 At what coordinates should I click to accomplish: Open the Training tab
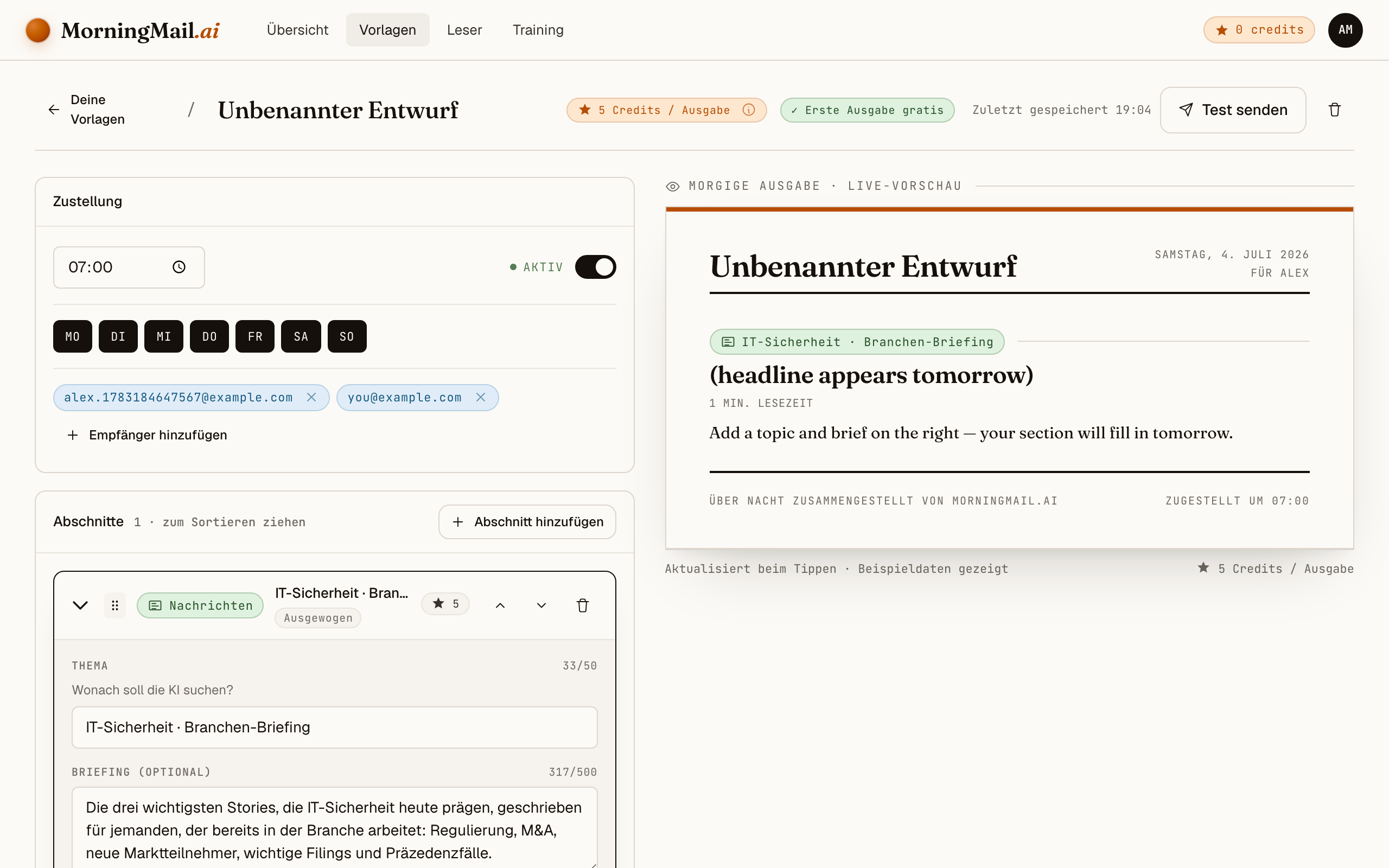pos(538,30)
